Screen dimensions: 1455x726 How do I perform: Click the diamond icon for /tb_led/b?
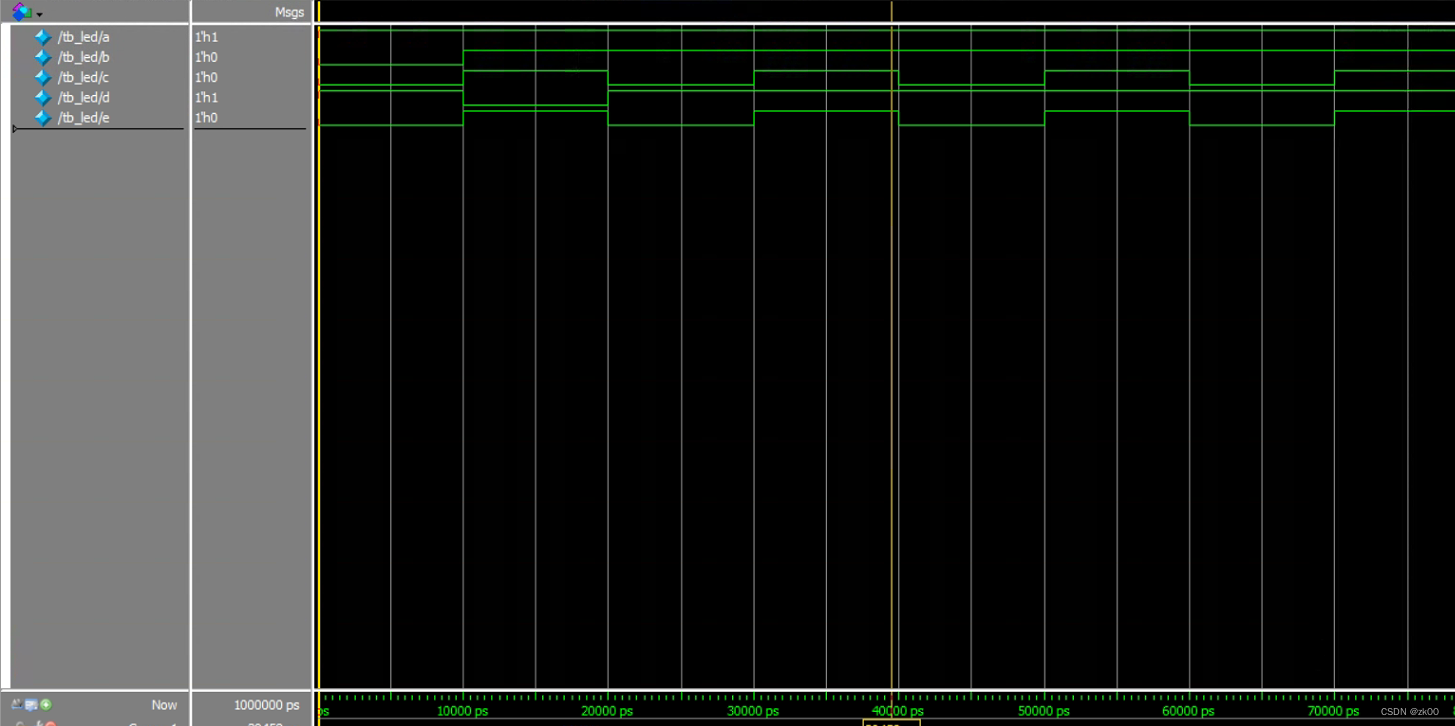42,57
